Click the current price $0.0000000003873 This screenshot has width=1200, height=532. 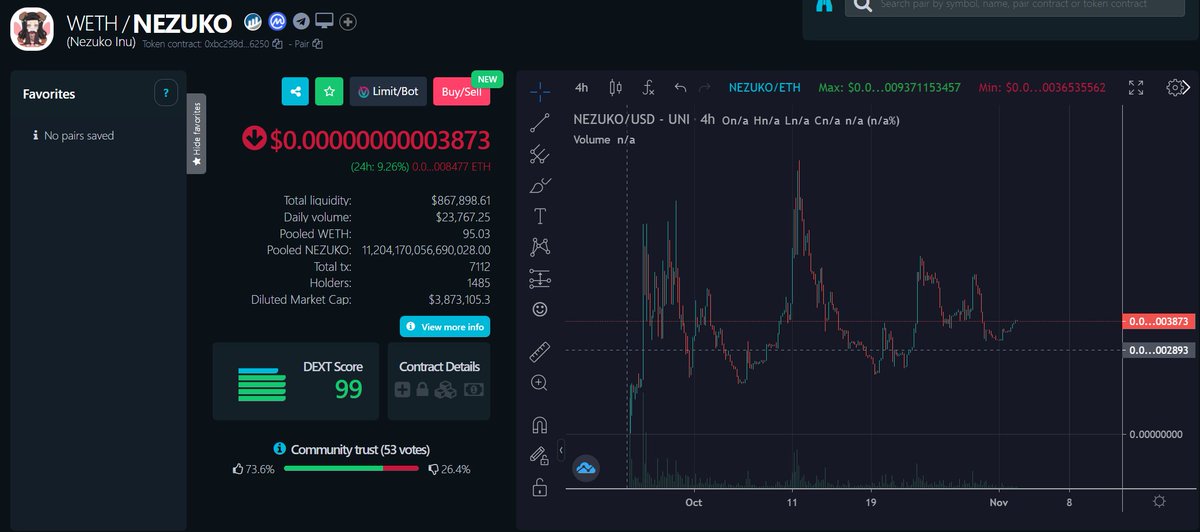[380, 139]
